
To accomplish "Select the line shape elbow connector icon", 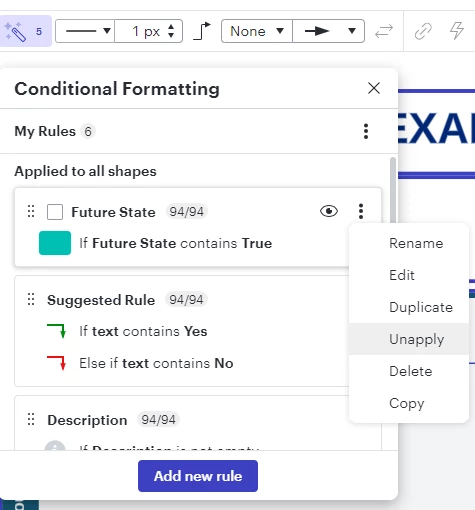I will [x=202, y=31].
